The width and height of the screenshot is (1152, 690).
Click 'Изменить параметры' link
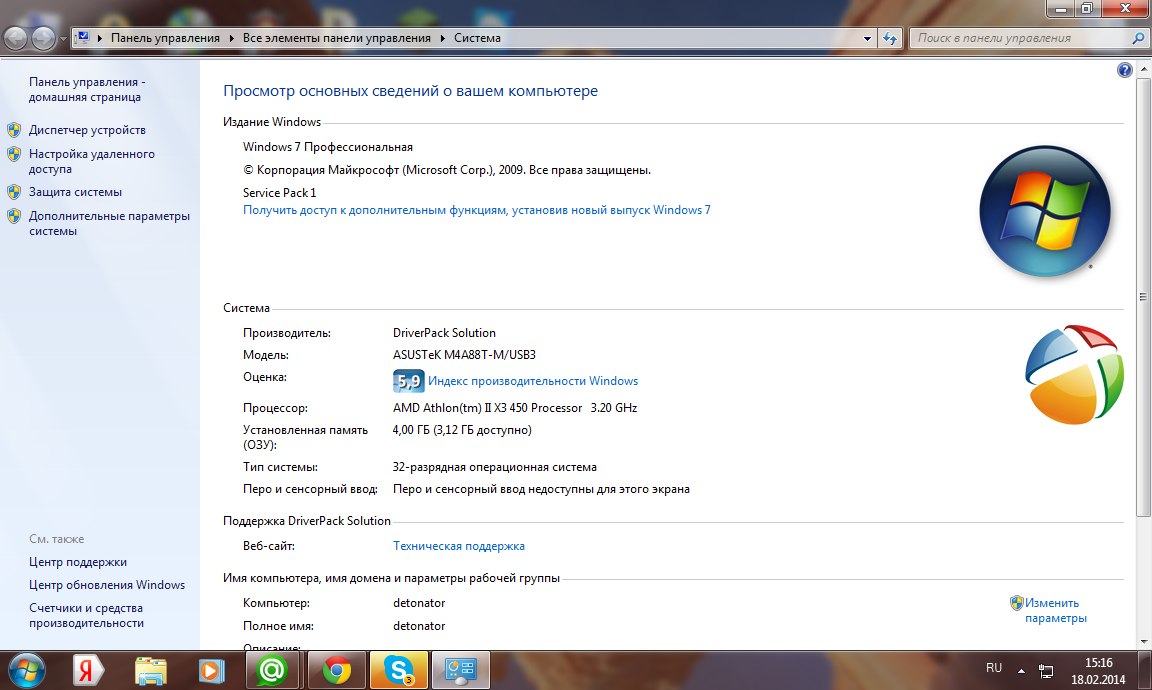tap(1056, 611)
